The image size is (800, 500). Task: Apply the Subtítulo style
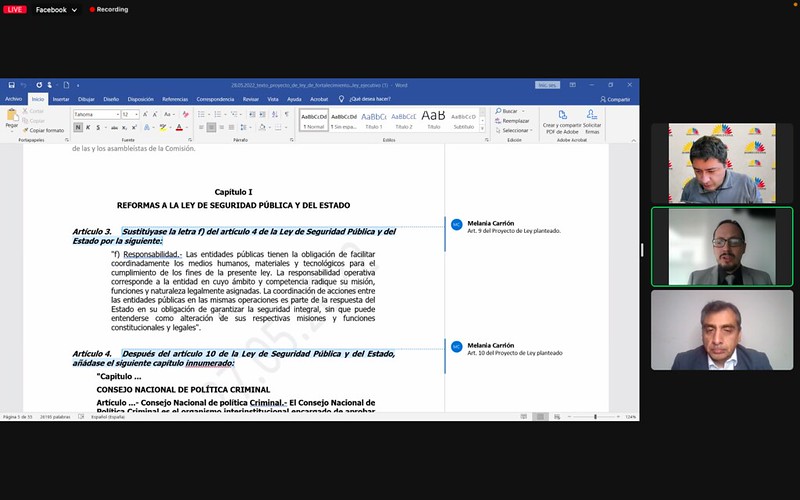pos(464,121)
